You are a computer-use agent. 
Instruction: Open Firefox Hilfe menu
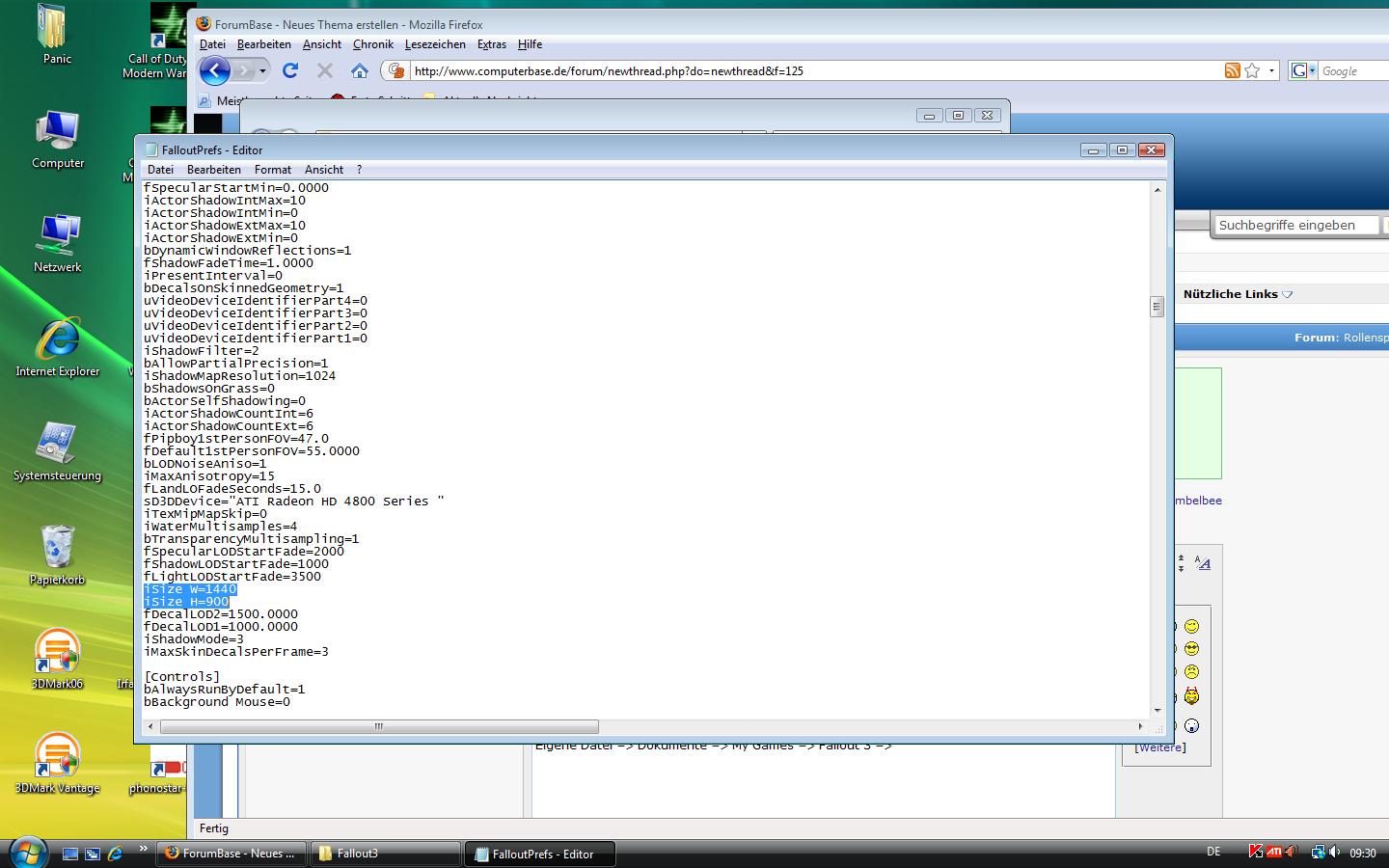click(530, 44)
